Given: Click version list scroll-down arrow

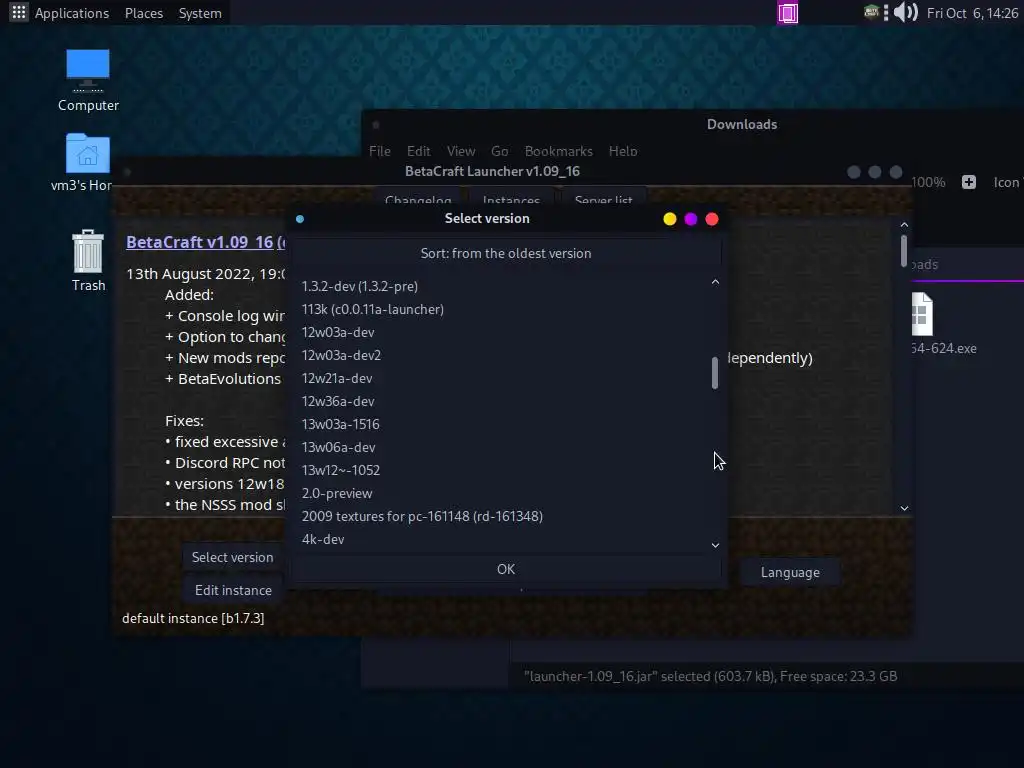Looking at the screenshot, I should [x=715, y=545].
